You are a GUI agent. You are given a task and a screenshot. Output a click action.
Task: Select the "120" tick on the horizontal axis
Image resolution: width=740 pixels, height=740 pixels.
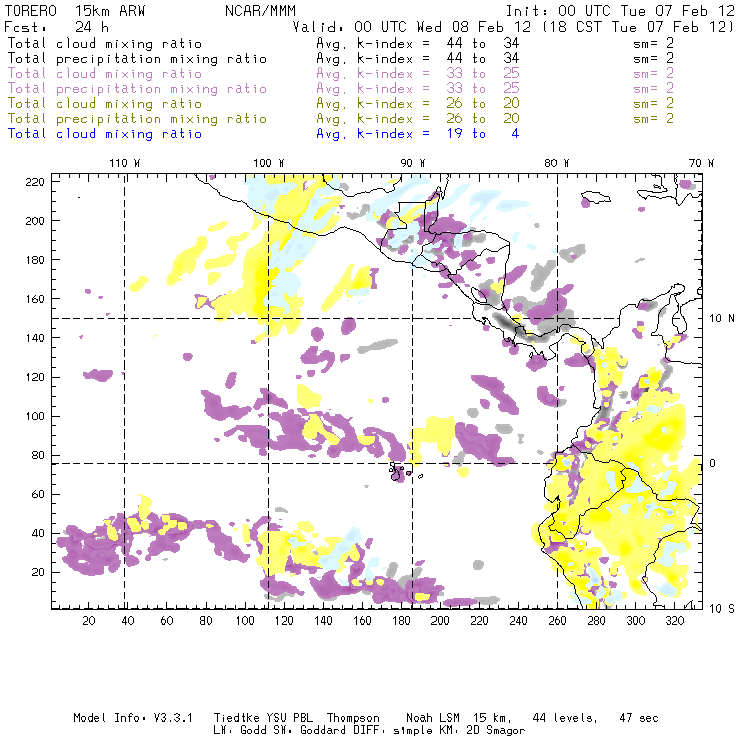(284, 621)
